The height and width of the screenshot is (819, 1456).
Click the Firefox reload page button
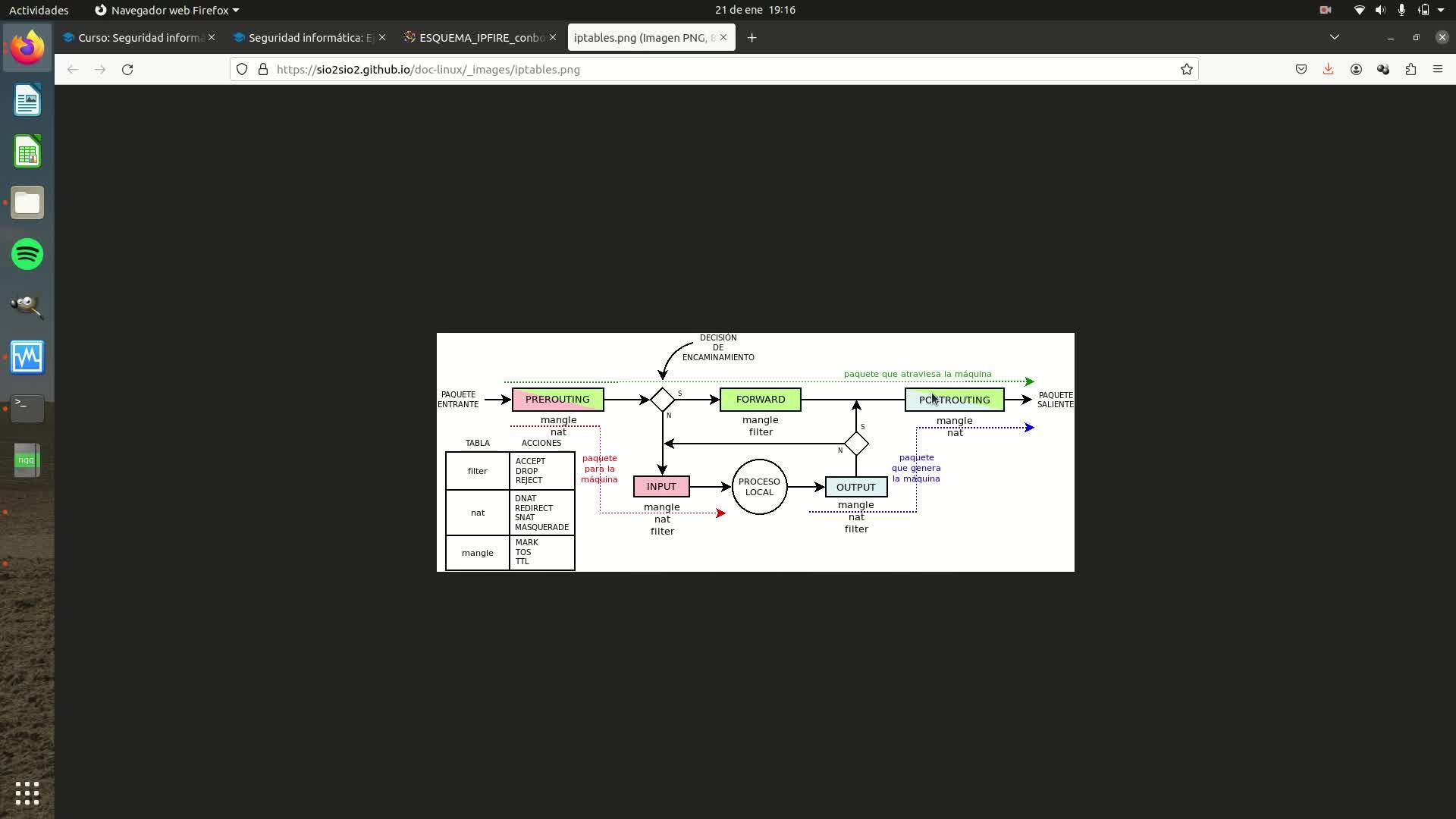pos(127,69)
